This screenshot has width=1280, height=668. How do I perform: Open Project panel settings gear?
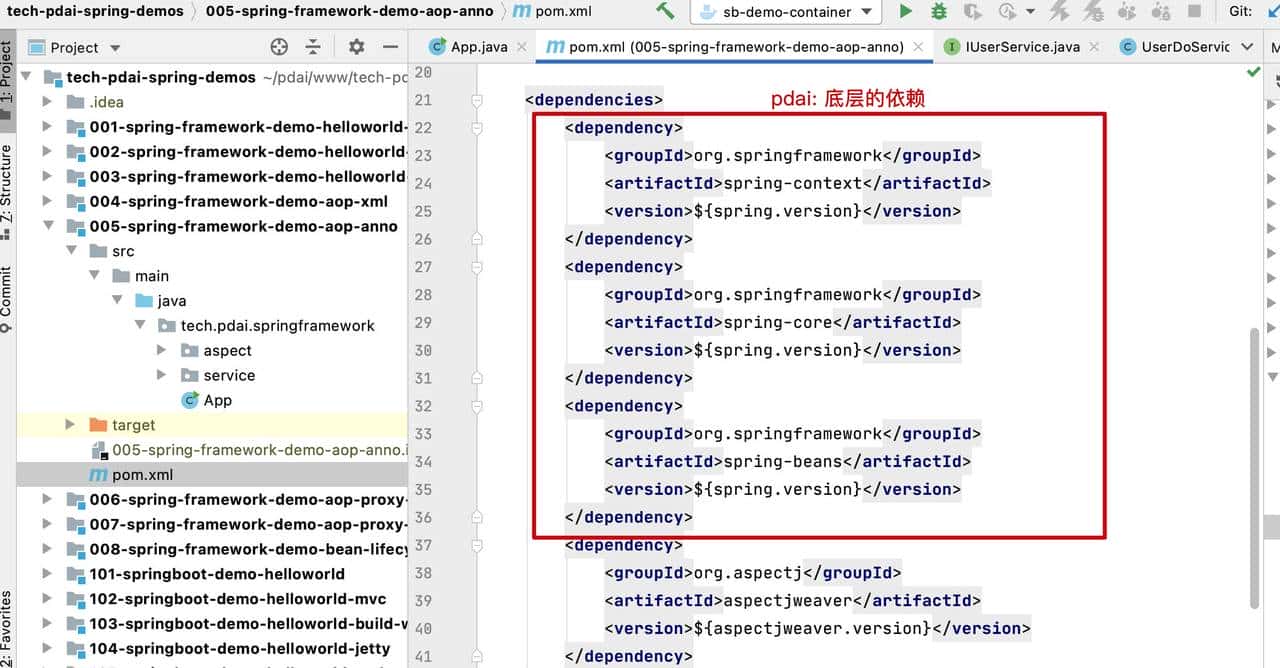(356, 47)
